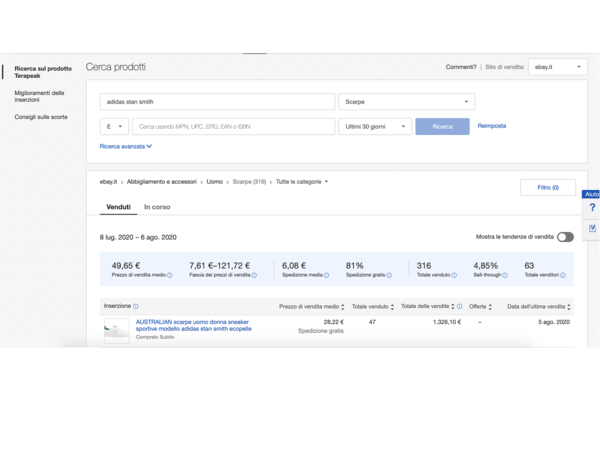Open Tutte le categorie breadcrumb dropdown
The image size is (600, 450).
pyautogui.click(x=302, y=182)
